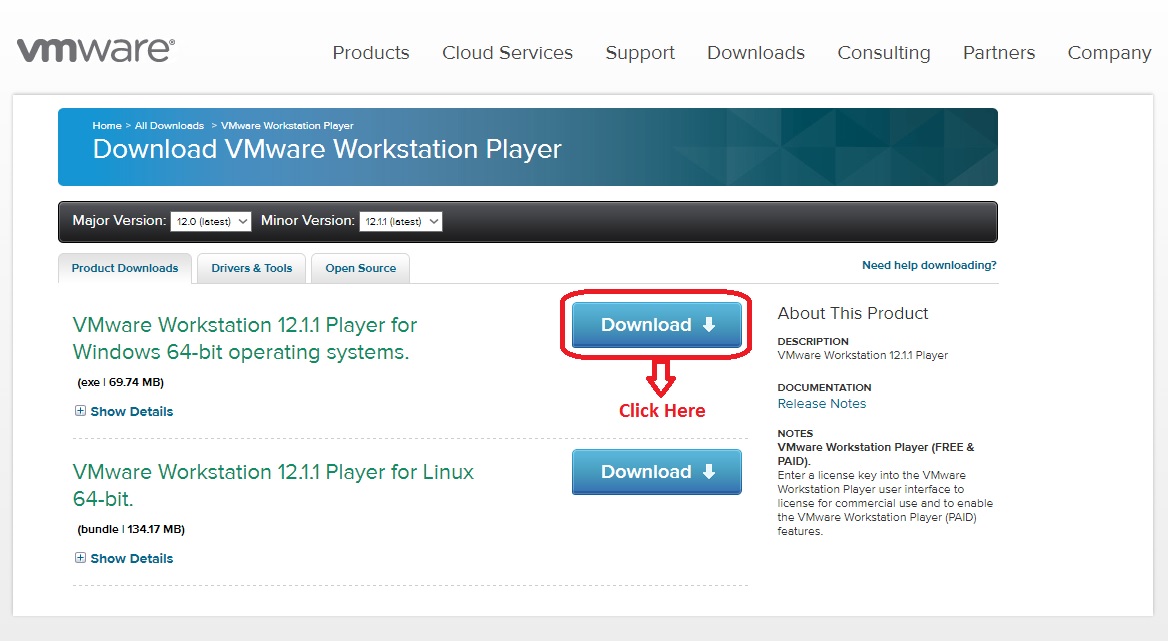Click the 'bundle | 134.17 MB' text
The height and width of the screenshot is (641, 1168).
pos(131,529)
